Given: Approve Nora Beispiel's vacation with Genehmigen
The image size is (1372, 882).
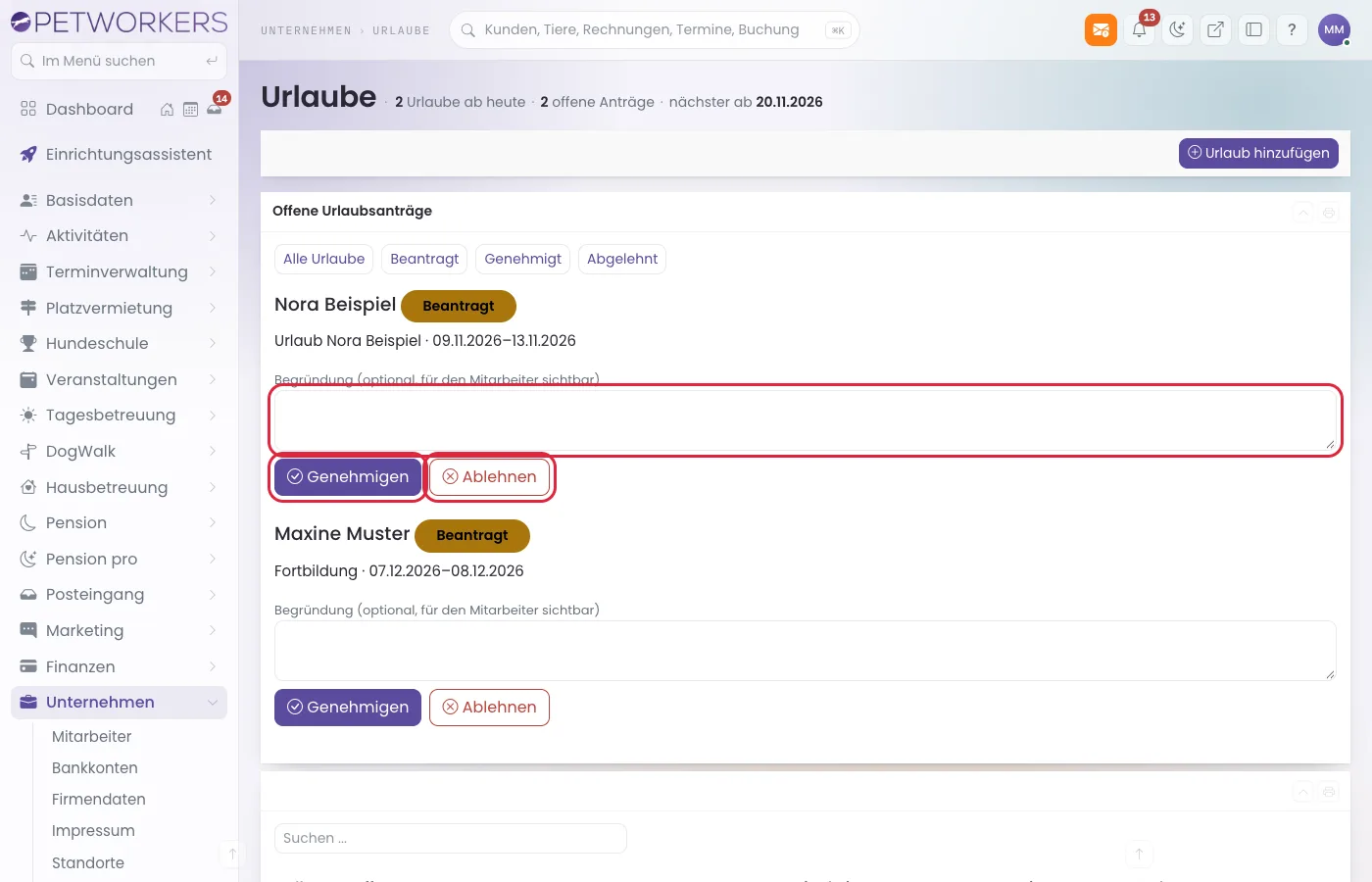Looking at the screenshot, I should pos(348,477).
